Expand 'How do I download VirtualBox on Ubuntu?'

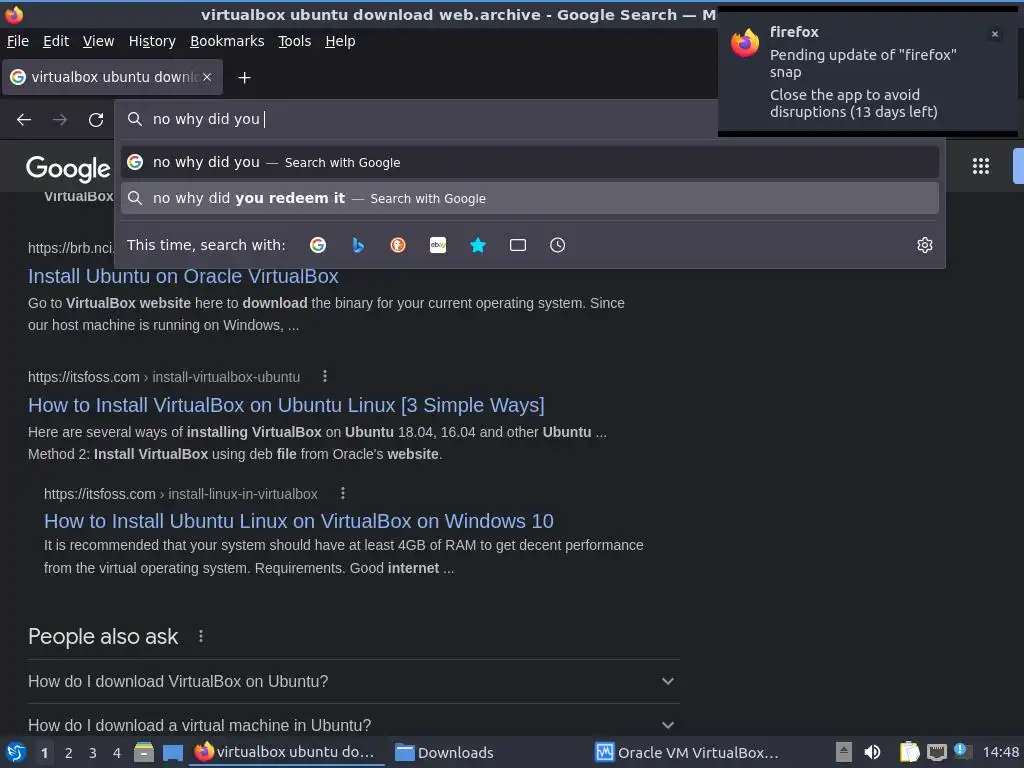click(x=353, y=681)
